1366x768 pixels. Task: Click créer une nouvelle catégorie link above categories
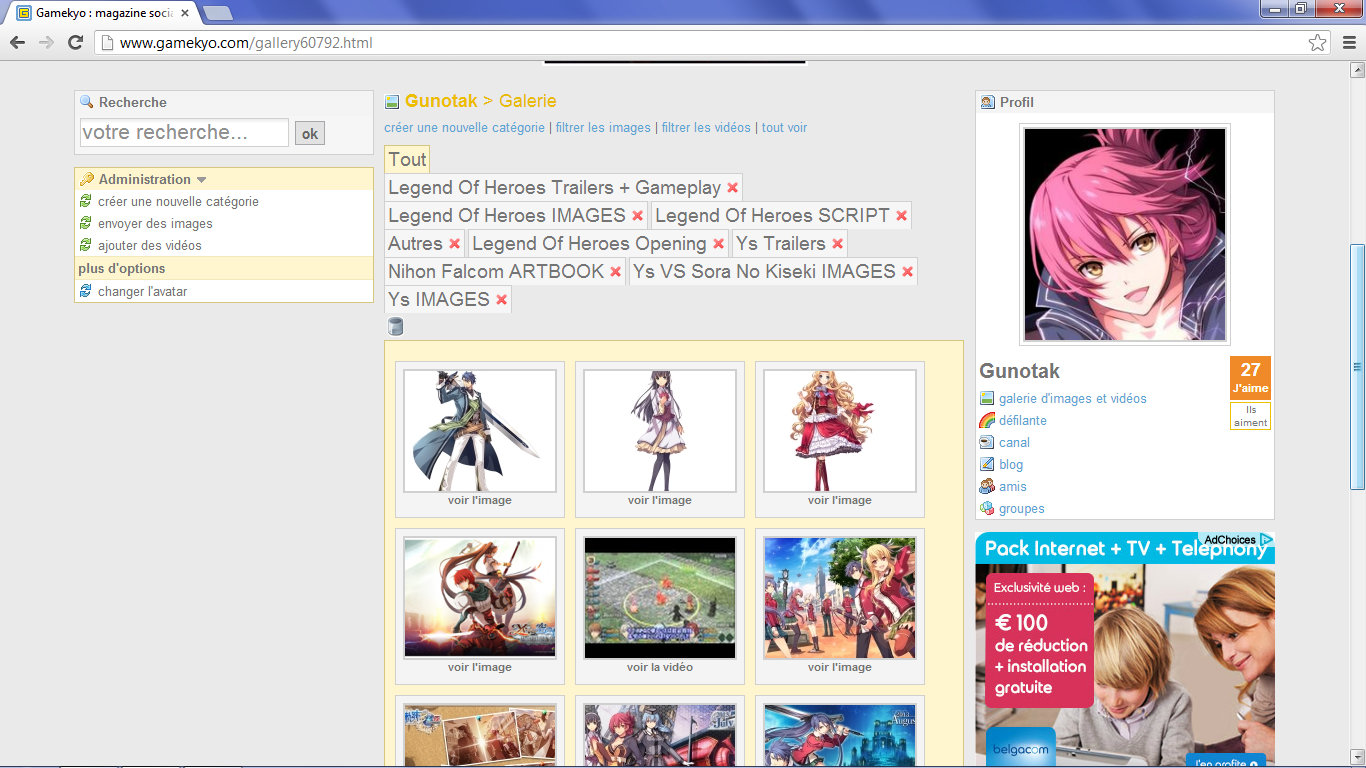point(465,128)
